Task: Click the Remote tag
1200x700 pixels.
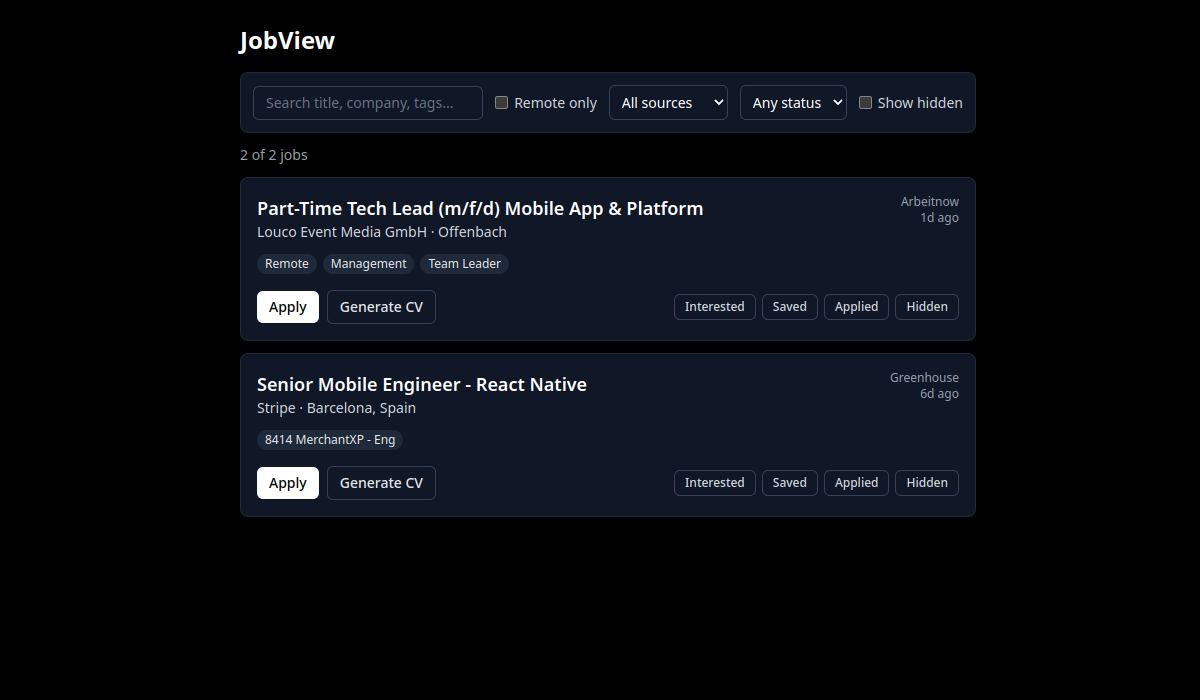Action: (287, 264)
